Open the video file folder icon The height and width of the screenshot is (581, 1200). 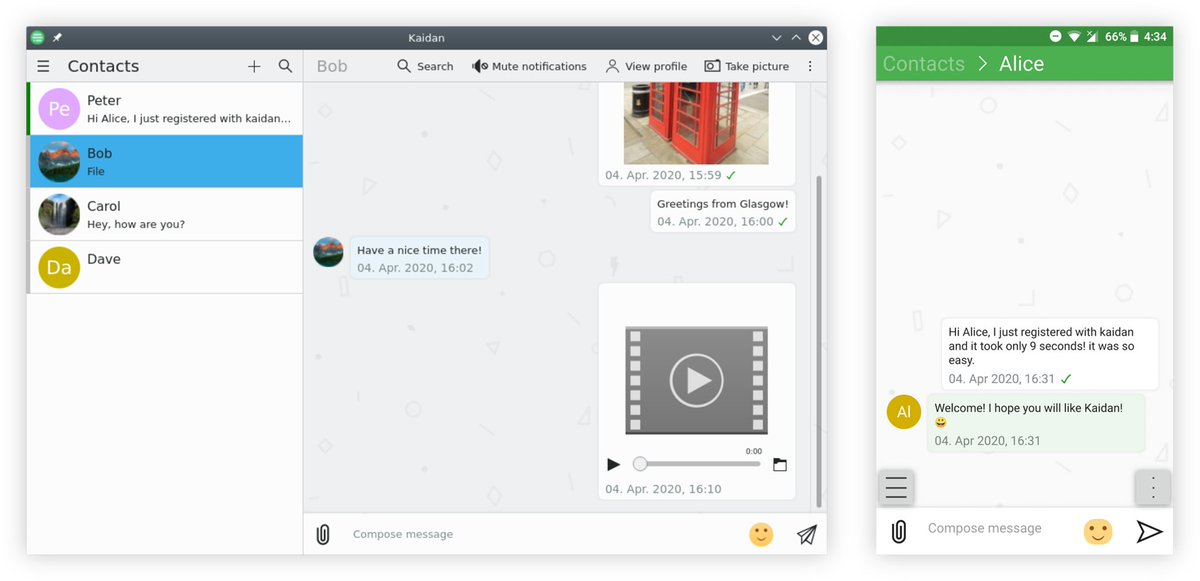pyautogui.click(x=780, y=464)
